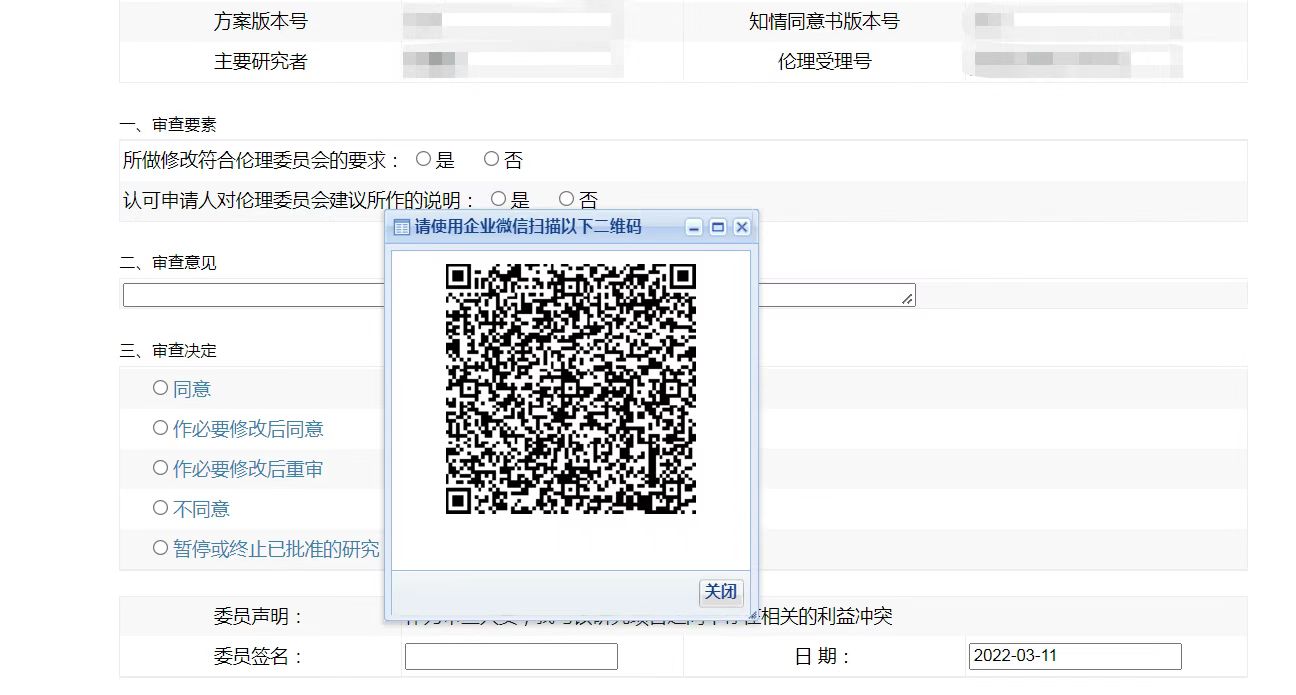The width and height of the screenshot is (1296, 695).
Task: Click the 日期 field showing 2022-03-11
Action: click(1075, 656)
